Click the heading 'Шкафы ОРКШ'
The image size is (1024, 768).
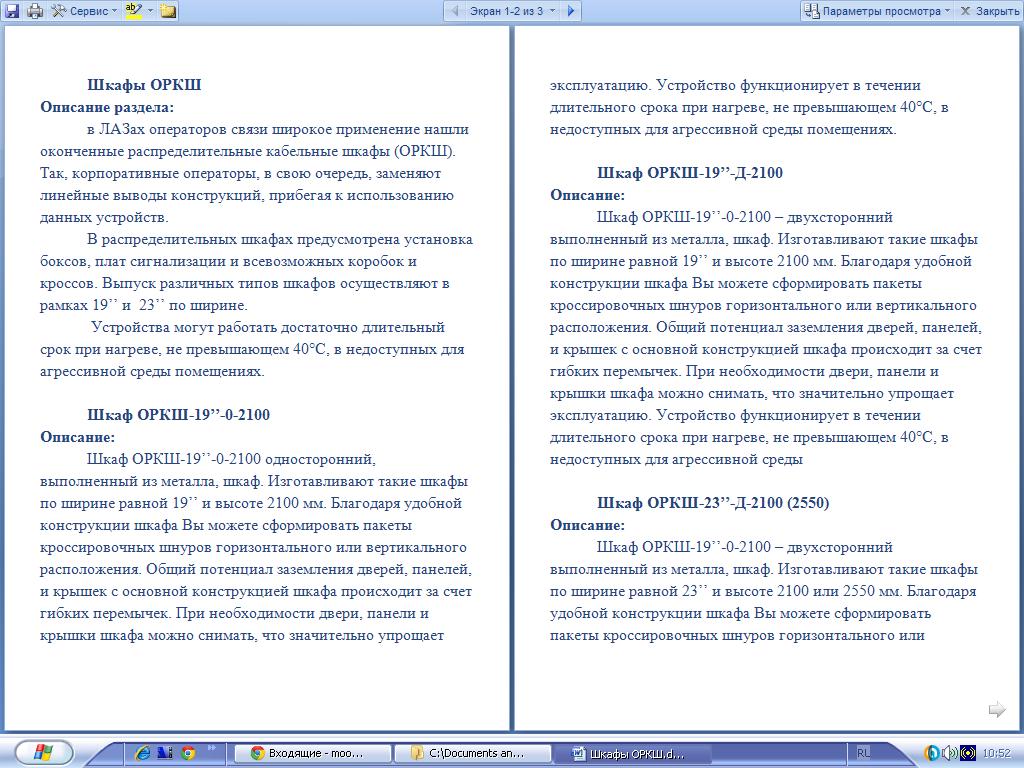(x=144, y=85)
